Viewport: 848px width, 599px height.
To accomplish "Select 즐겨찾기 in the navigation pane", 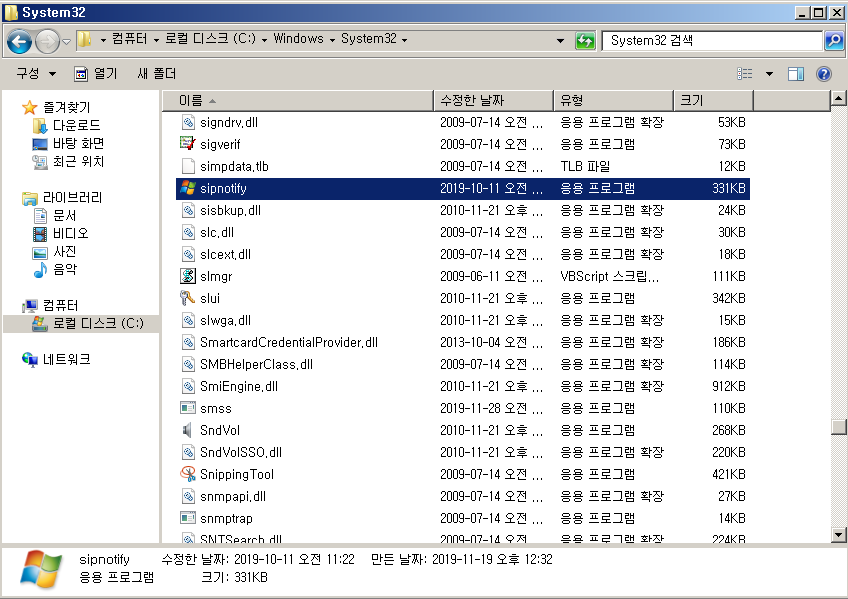I will 66,107.
